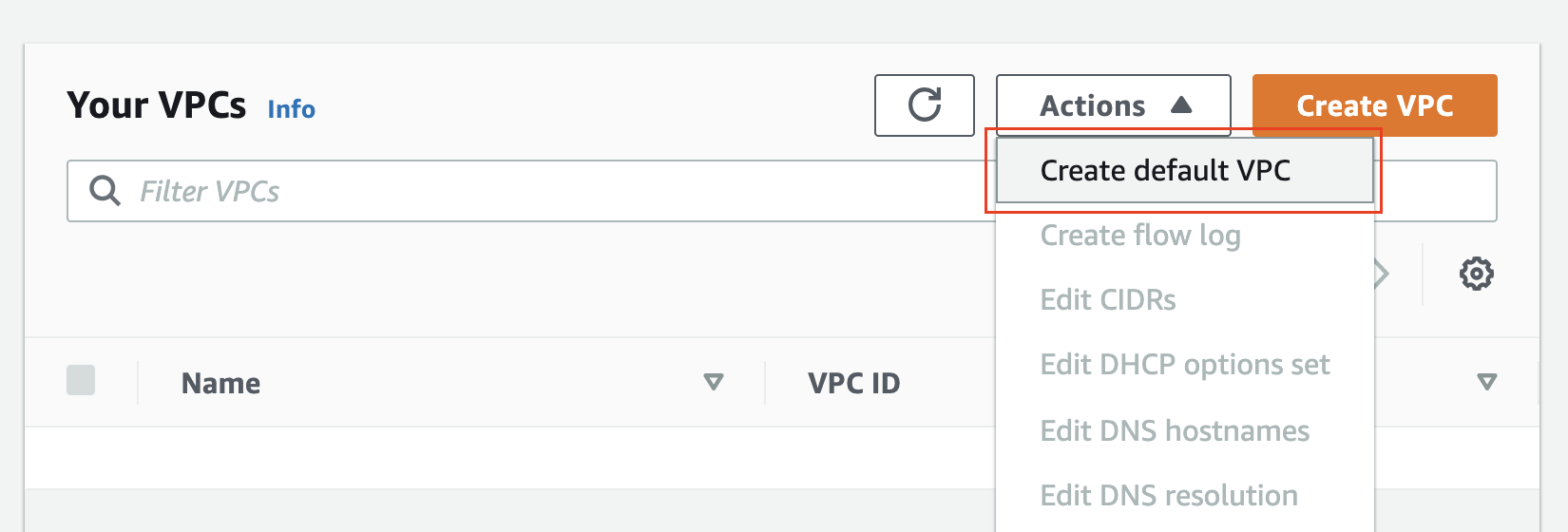Click the VPC ID column header
Image resolution: width=1568 pixels, height=532 pixels.
[x=853, y=383]
